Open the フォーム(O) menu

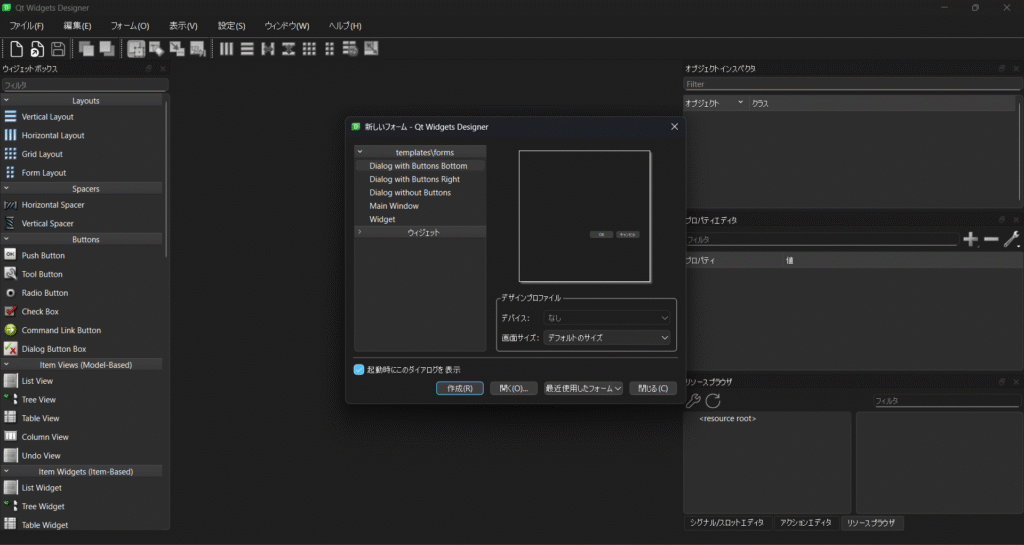pyautogui.click(x=130, y=25)
